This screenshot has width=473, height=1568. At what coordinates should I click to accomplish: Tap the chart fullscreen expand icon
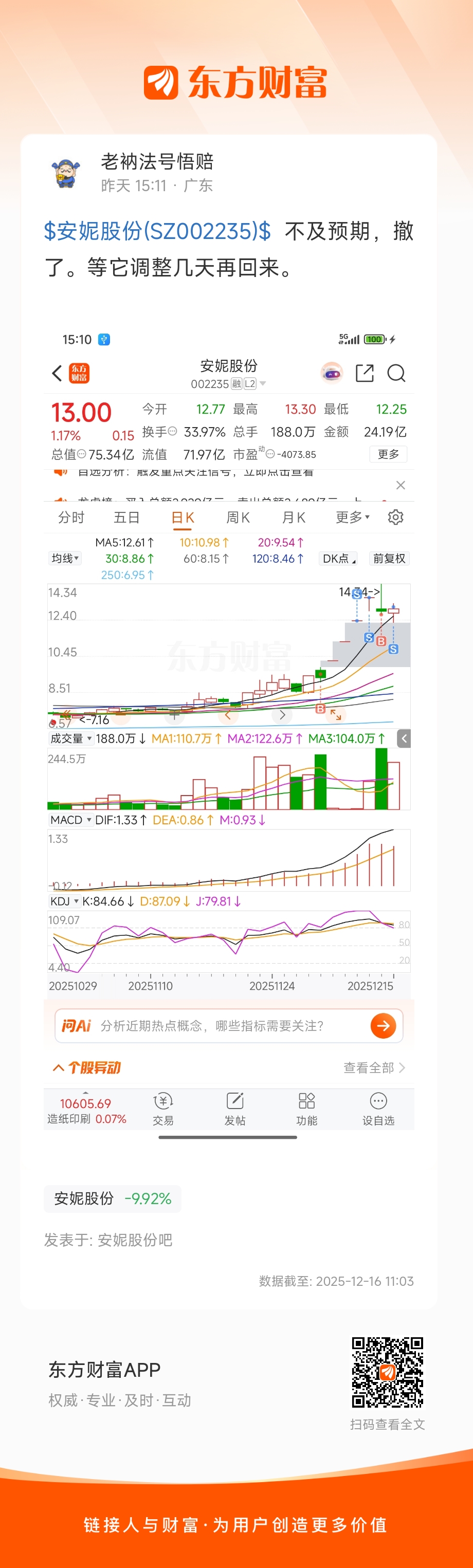335,714
